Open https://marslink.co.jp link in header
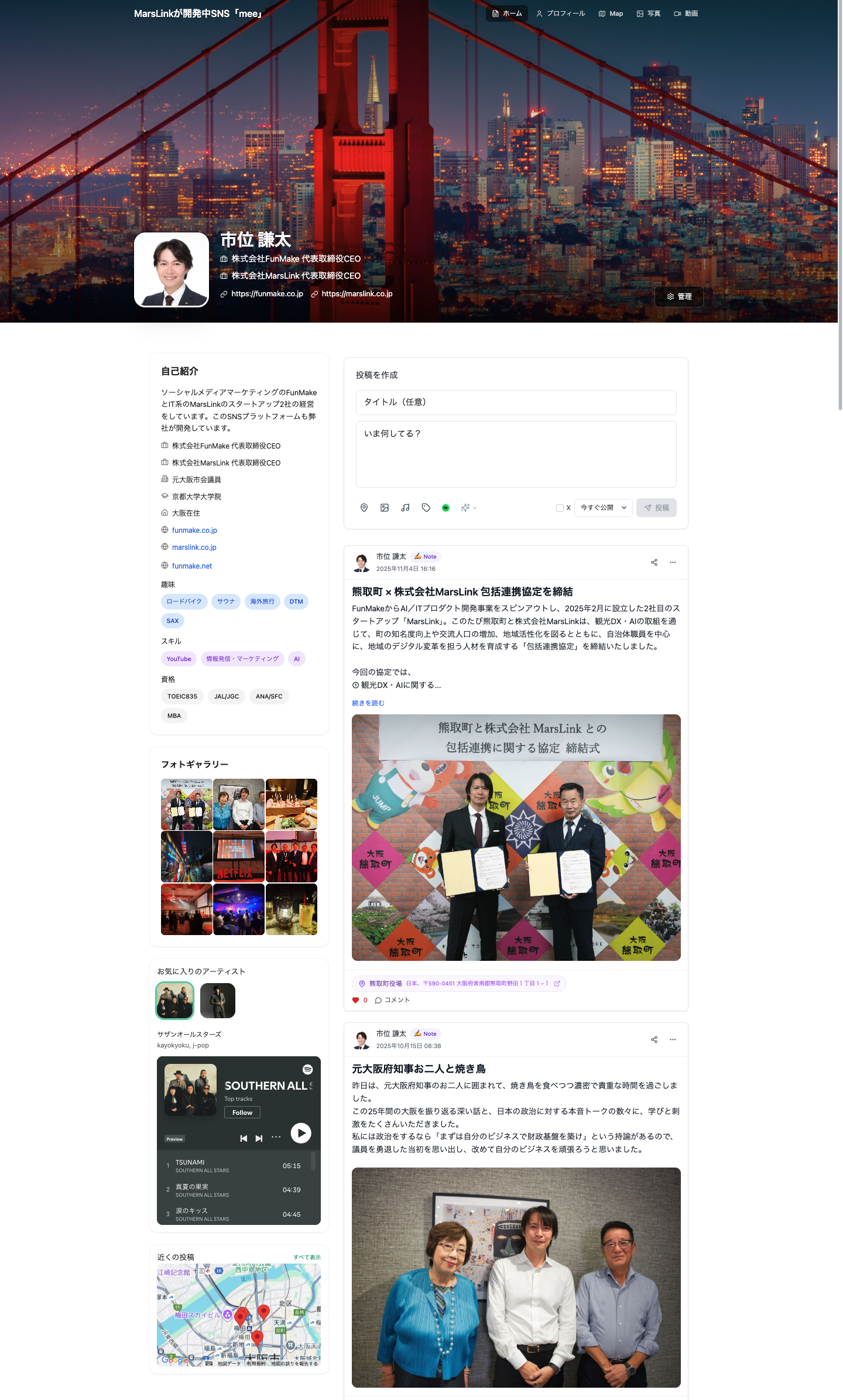 click(352, 294)
